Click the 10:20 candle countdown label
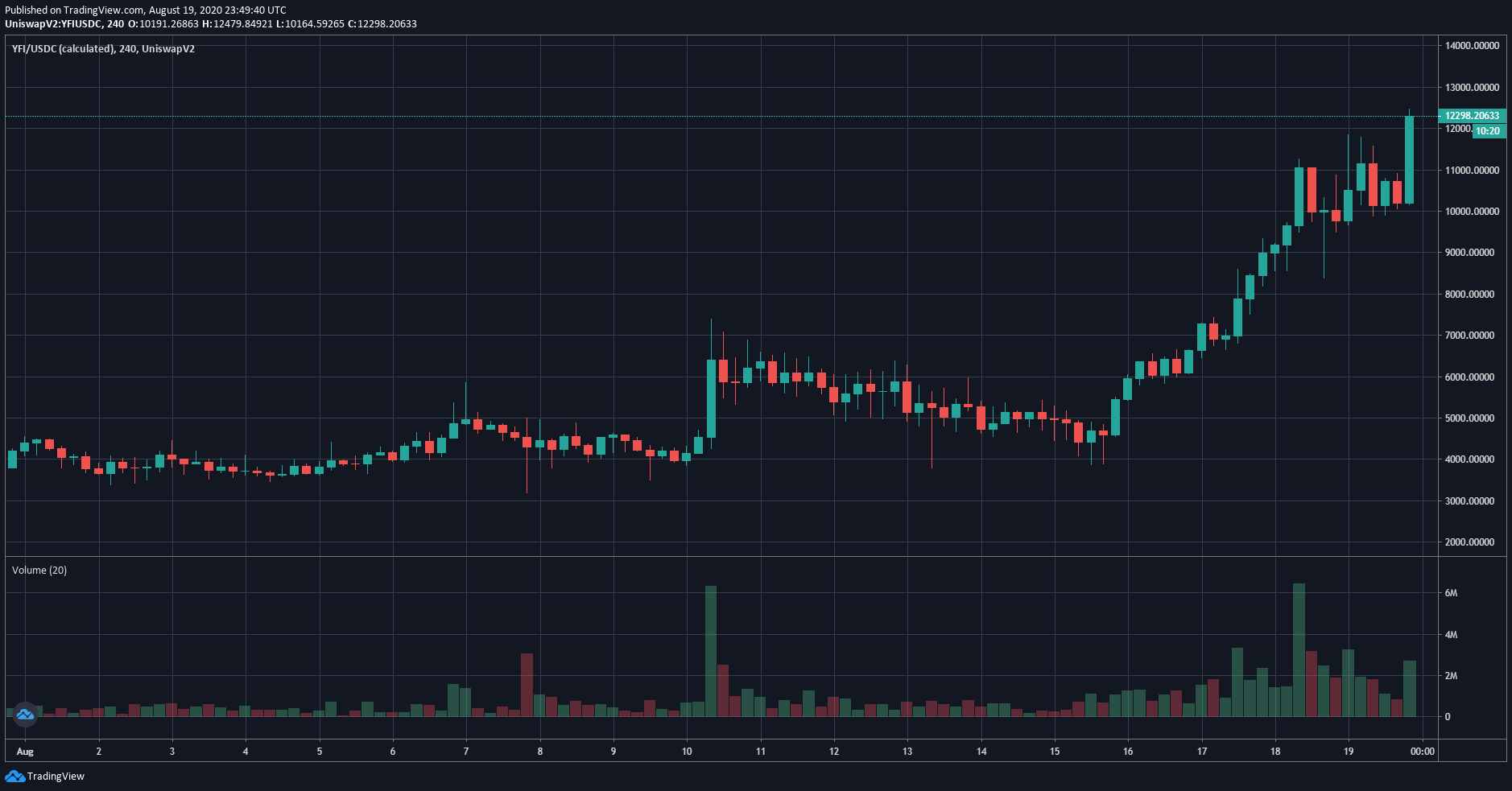Screen dimensions: 1512x791 pos(1488,131)
